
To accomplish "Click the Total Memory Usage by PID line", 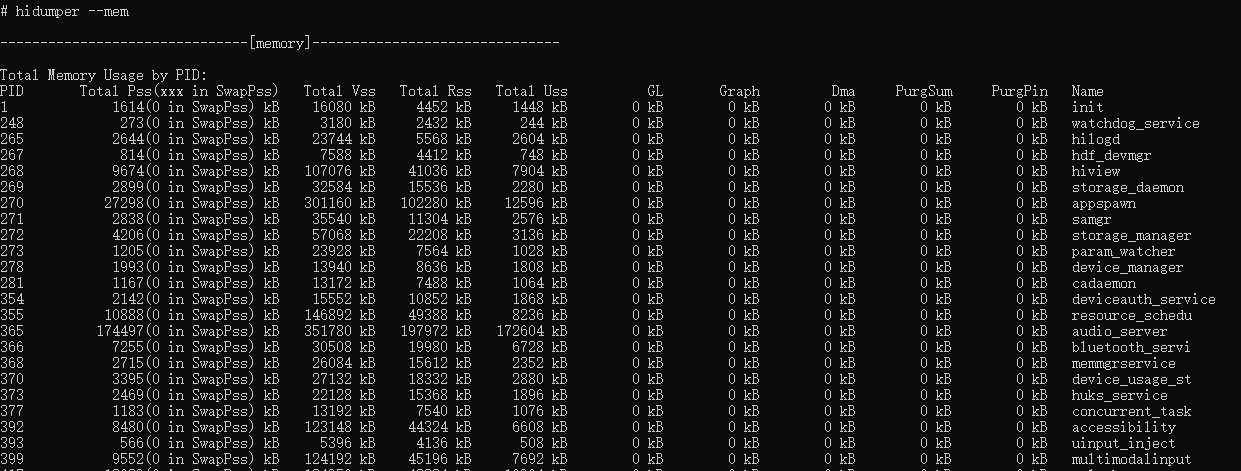I will point(104,75).
